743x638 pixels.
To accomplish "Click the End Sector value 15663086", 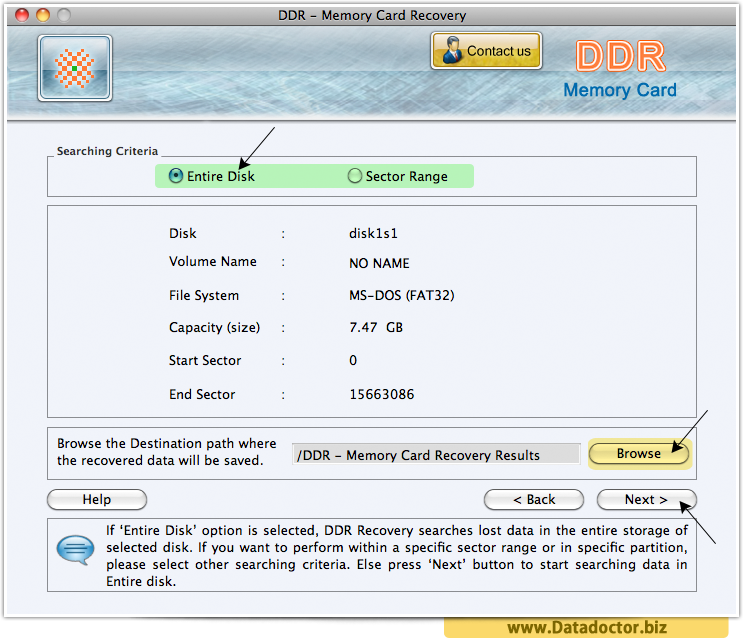I will tap(381, 394).
